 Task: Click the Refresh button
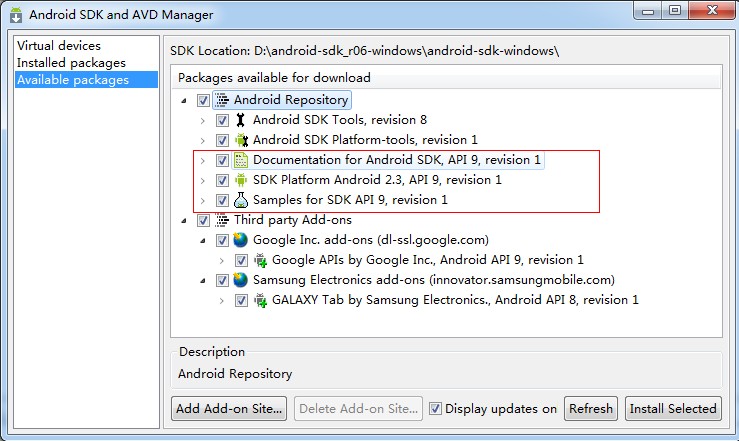coord(591,408)
